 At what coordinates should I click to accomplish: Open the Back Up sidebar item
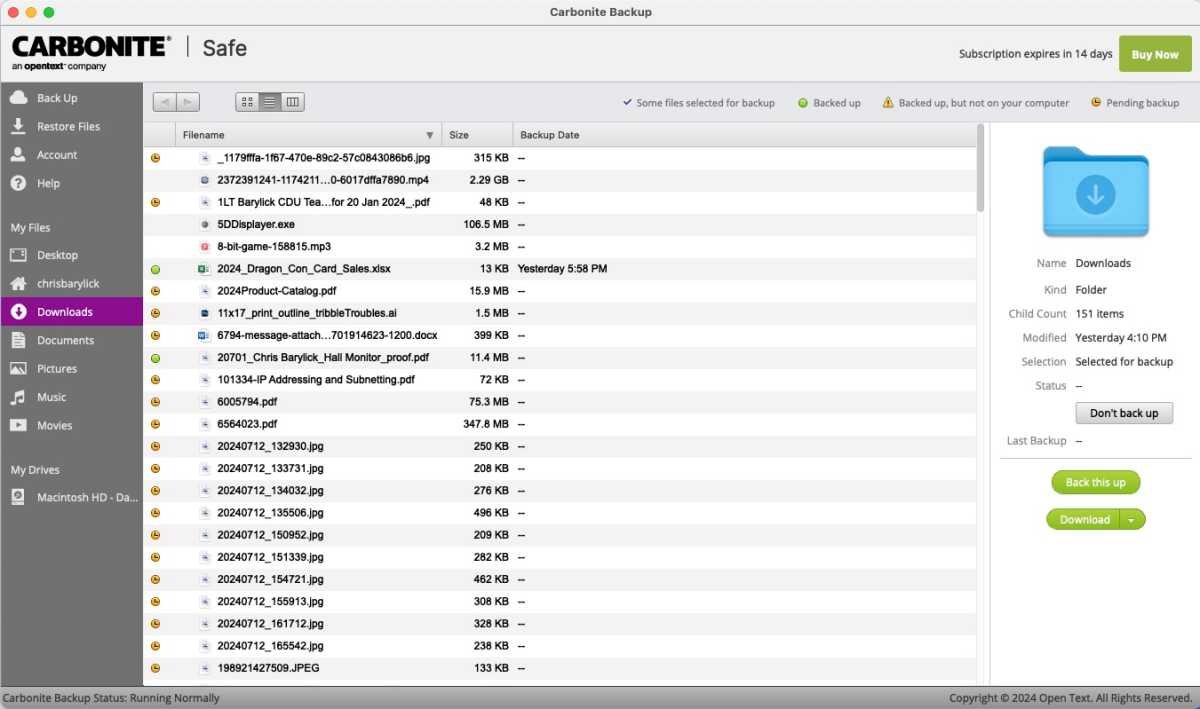72,98
